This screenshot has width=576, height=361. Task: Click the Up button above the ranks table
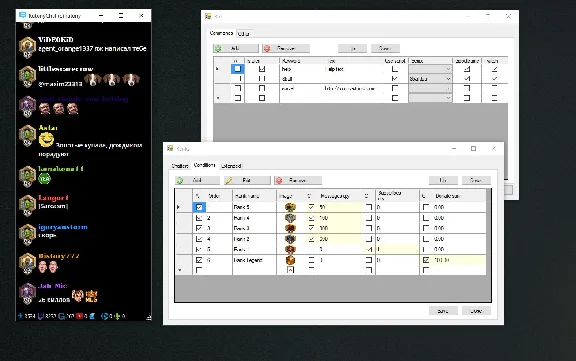443,180
